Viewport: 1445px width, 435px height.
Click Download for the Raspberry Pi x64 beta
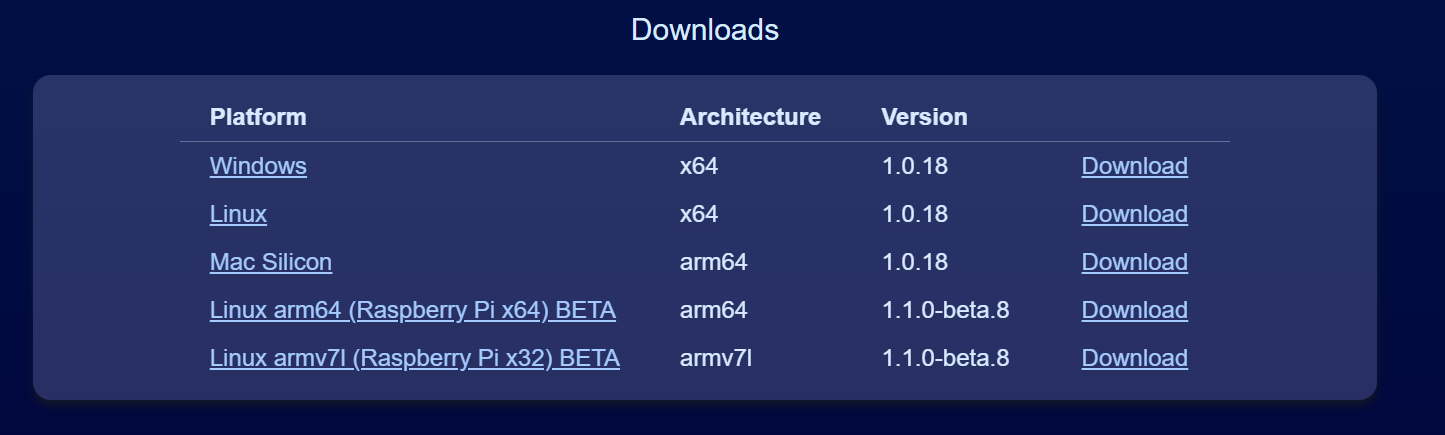coord(1134,310)
